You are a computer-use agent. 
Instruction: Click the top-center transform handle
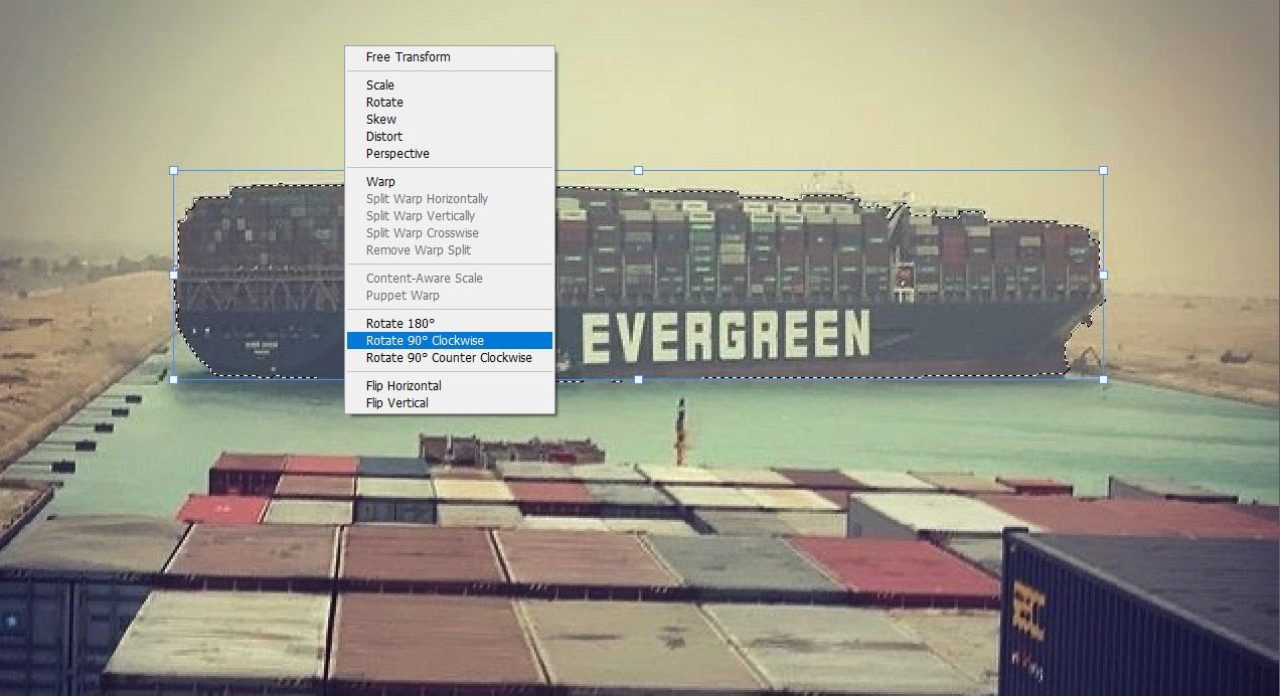(x=638, y=170)
